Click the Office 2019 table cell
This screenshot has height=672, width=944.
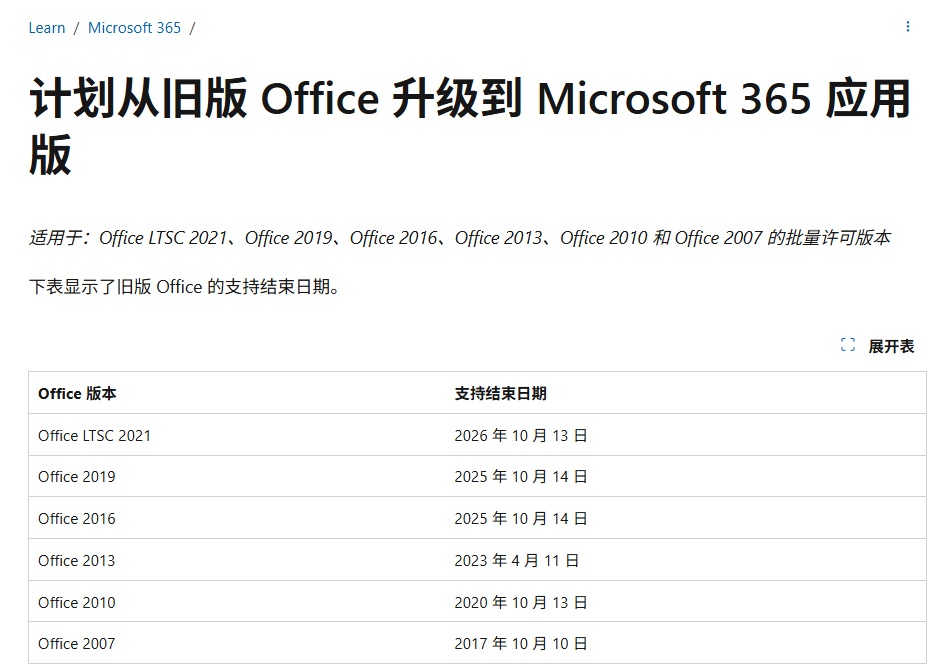pyautogui.click(x=77, y=477)
